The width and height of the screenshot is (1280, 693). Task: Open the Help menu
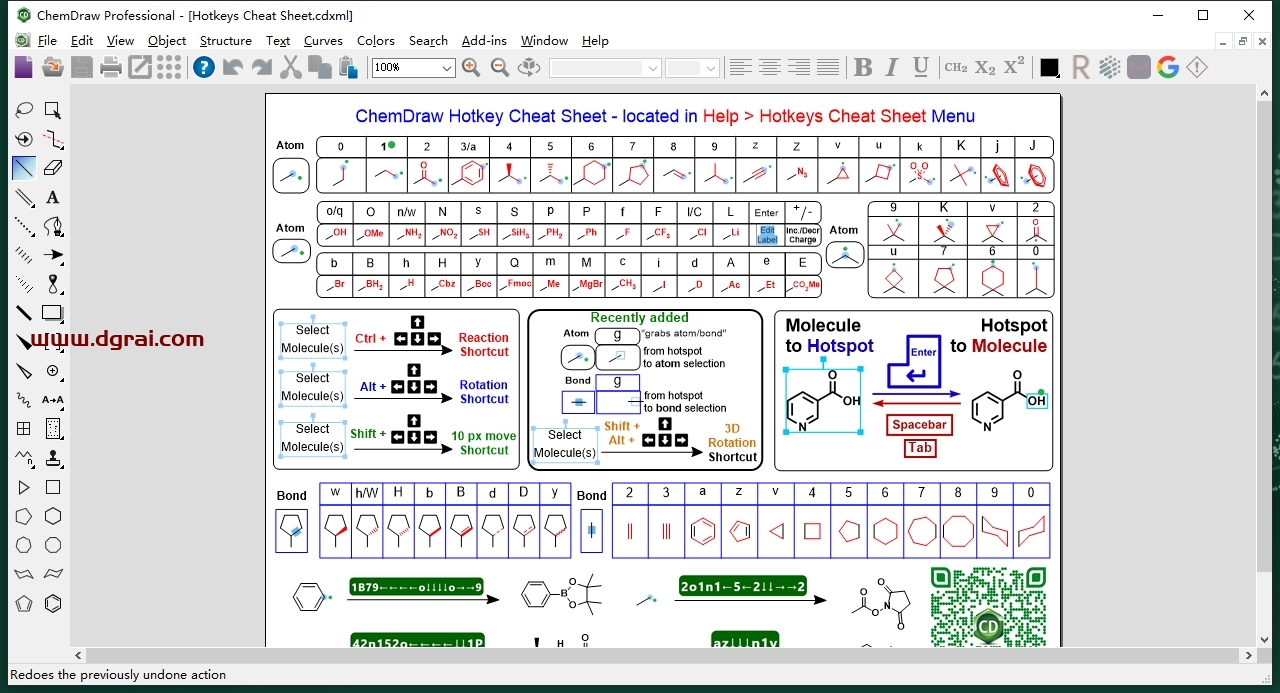point(595,41)
